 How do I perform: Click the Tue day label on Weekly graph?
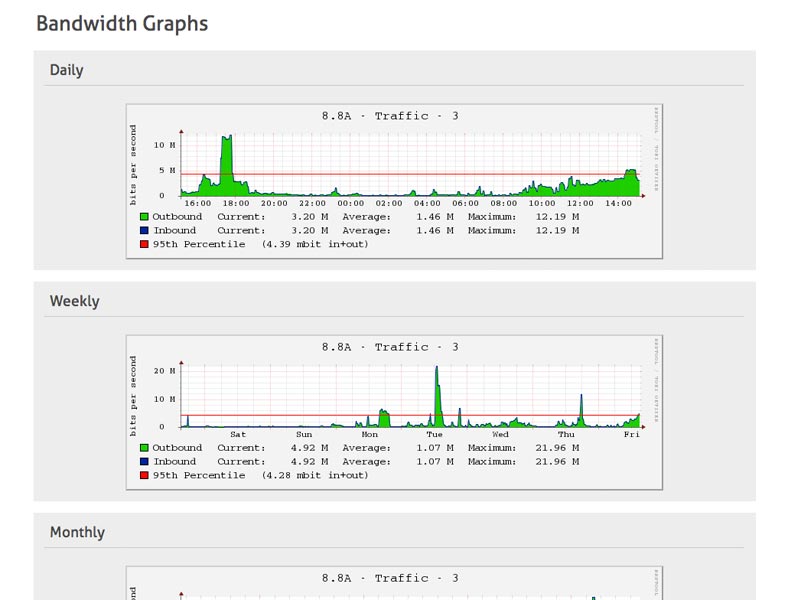tap(435, 435)
